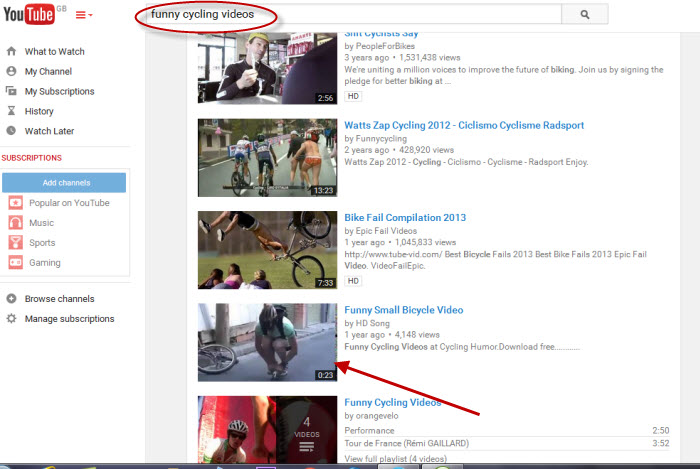Visit the PeopleForBikes channel link
Screen dimensions: 700x469
click(x=385, y=46)
